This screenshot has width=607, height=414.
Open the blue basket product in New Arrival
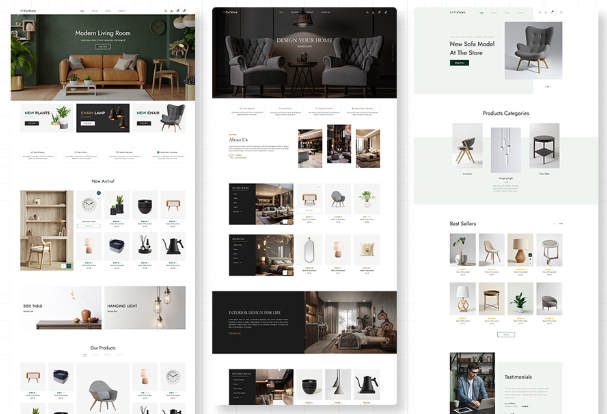[117, 246]
